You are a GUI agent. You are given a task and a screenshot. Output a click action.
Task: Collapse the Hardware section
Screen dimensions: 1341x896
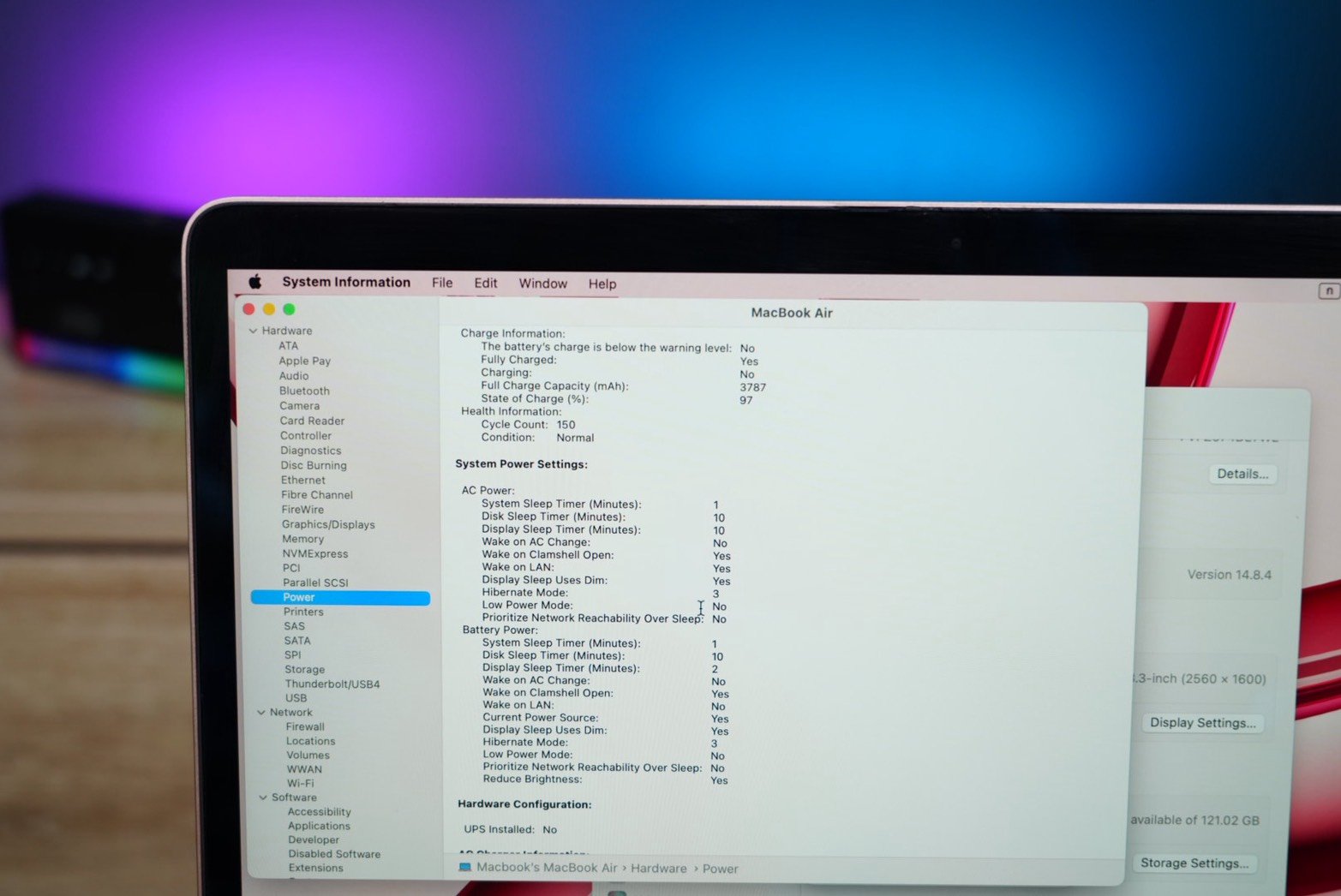[253, 331]
